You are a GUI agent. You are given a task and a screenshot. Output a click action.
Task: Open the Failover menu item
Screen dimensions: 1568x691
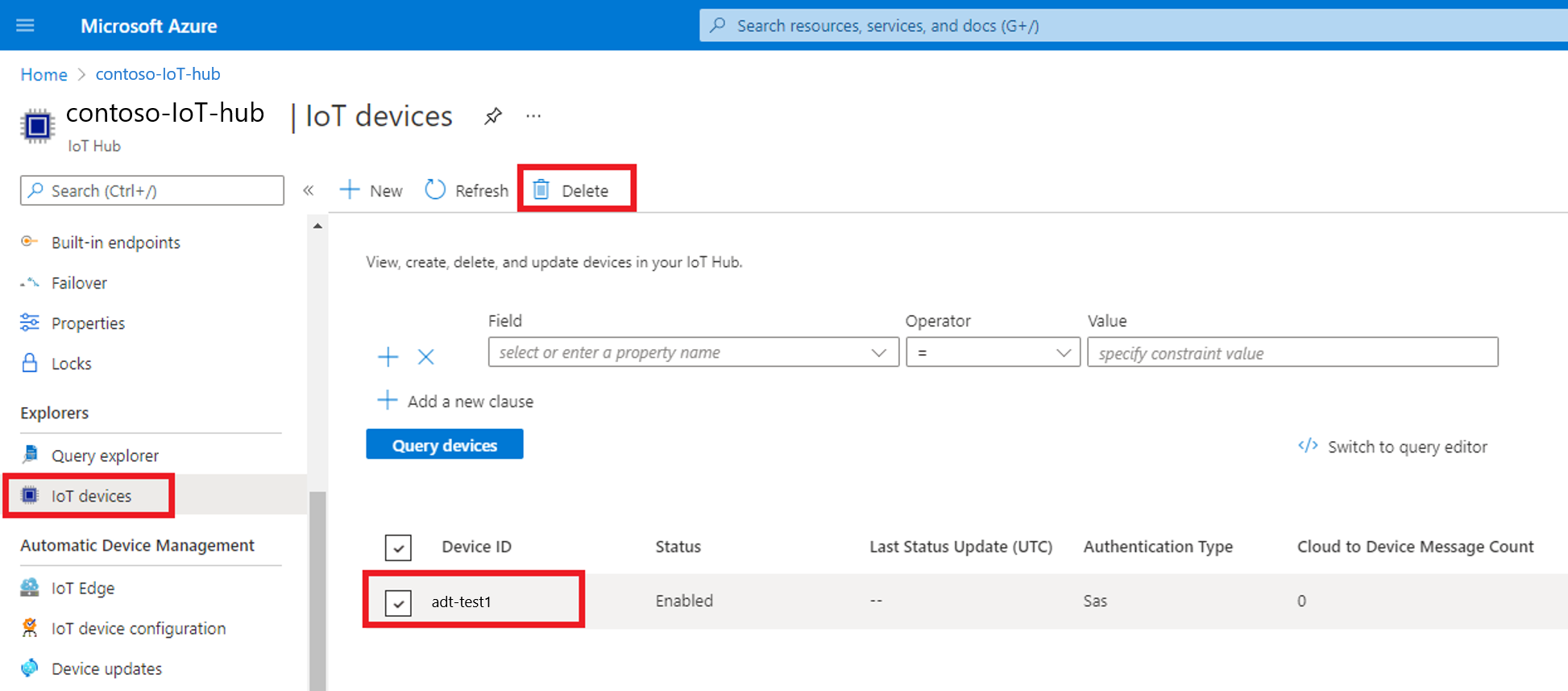[x=79, y=283]
